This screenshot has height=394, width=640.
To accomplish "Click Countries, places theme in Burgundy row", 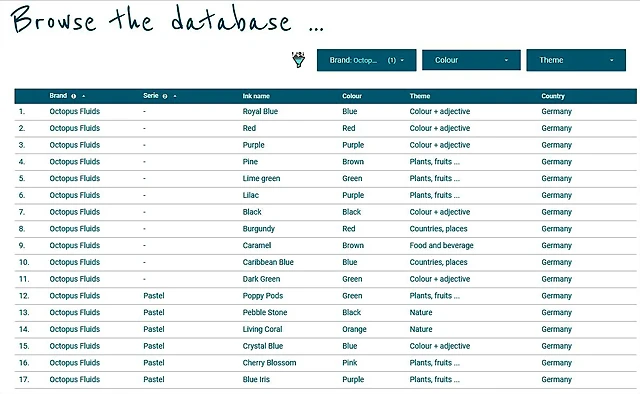I will pos(438,229).
